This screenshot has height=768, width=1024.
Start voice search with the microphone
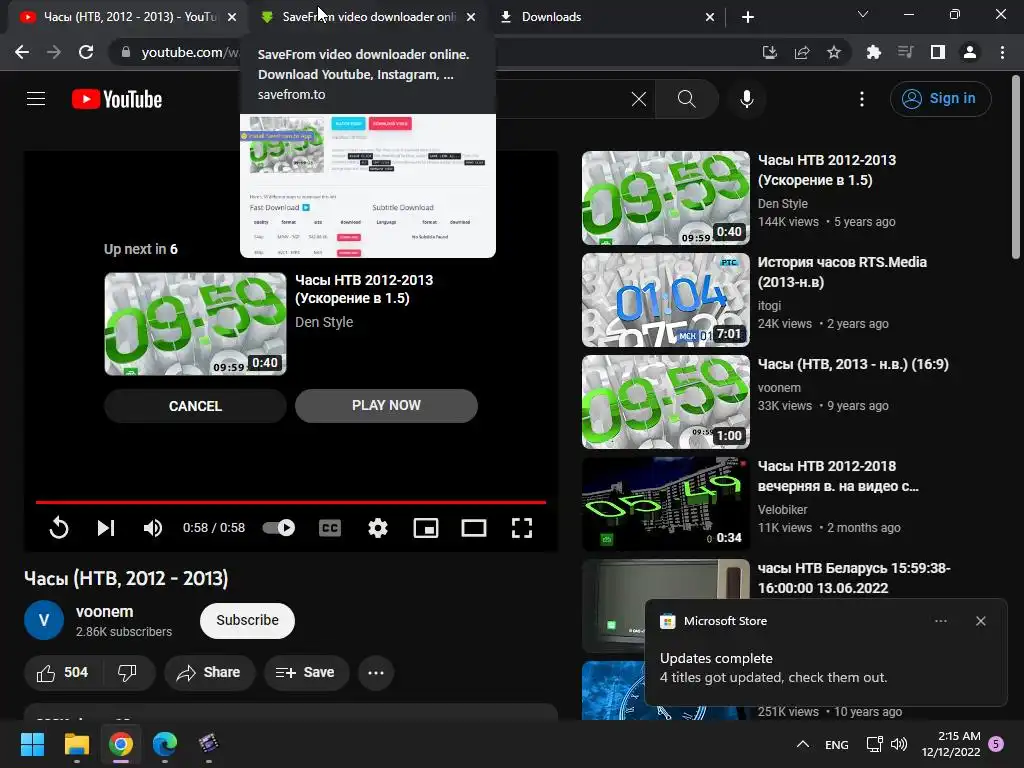[x=746, y=99]
